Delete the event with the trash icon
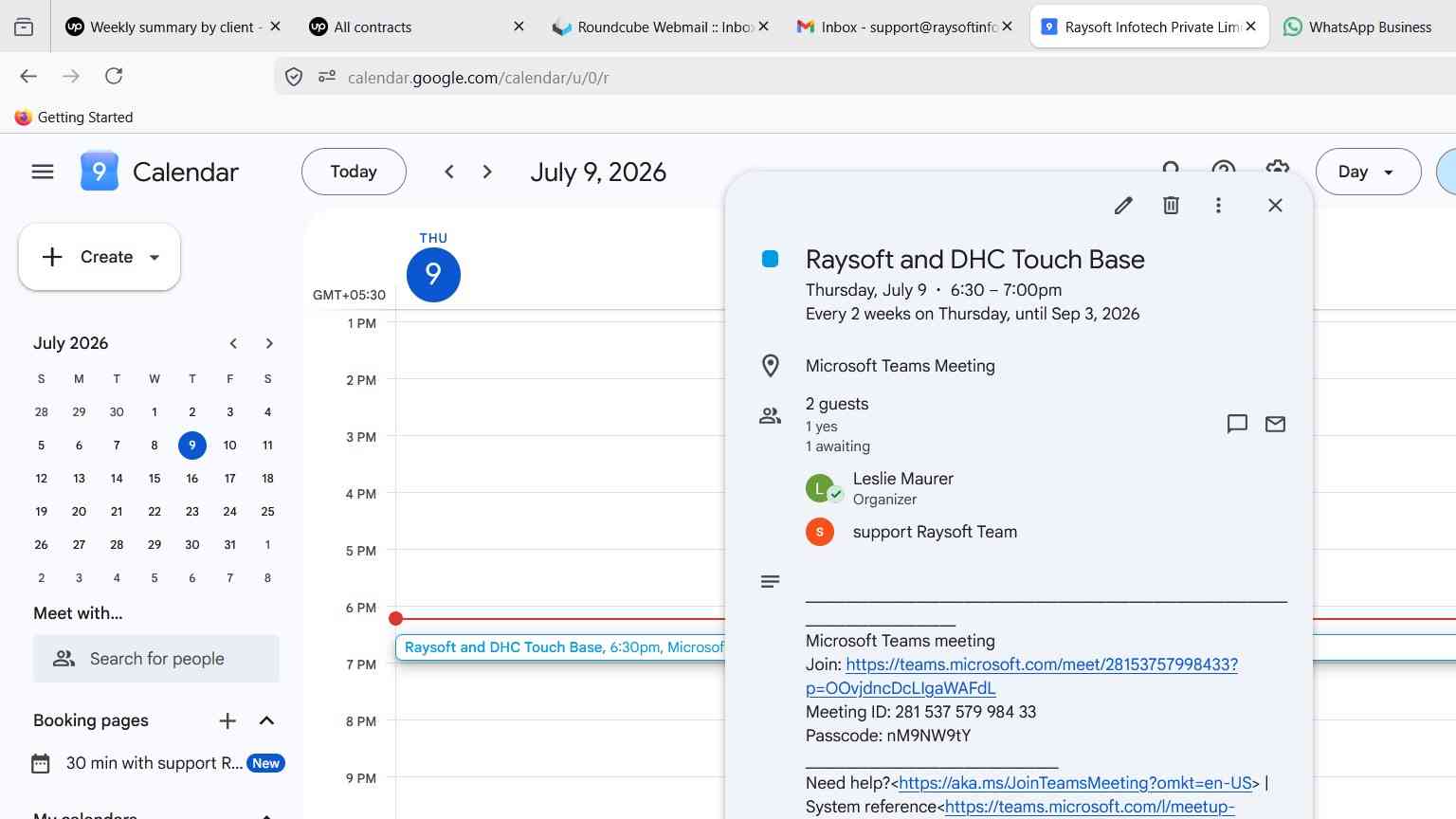 click(x=1171, y=206)
